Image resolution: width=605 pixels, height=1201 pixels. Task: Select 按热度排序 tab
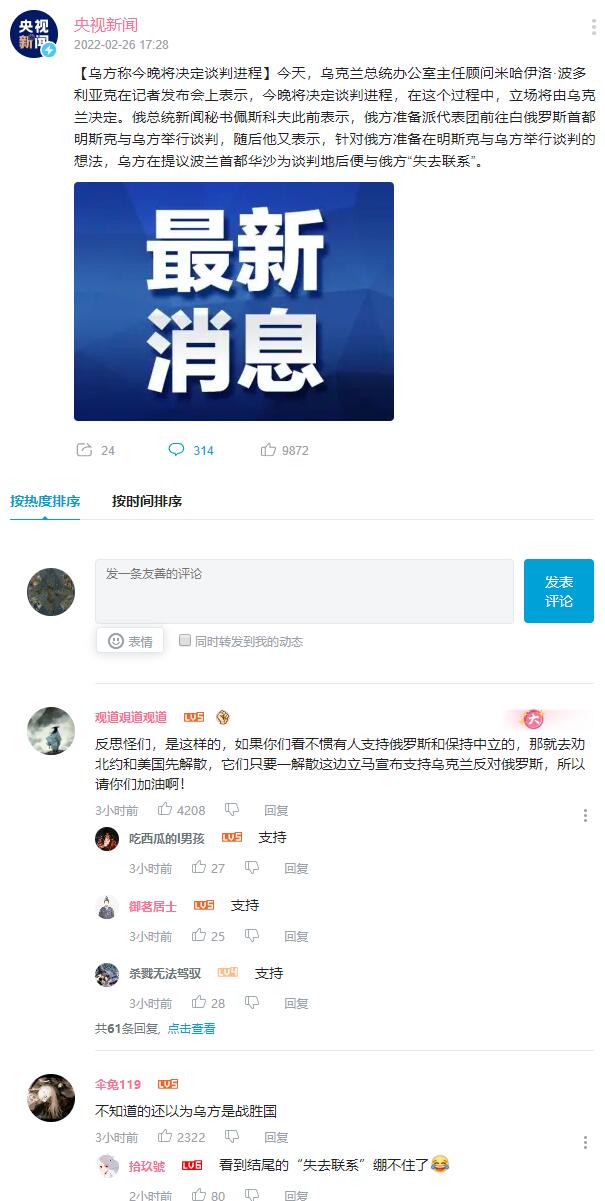(45, 501)
